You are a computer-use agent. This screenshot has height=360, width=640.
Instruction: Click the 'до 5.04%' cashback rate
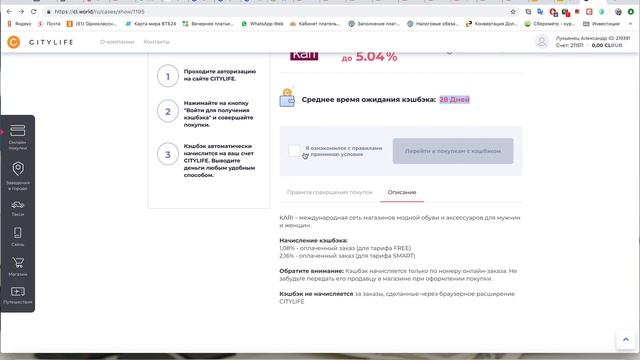pyautogui.click(x=369, y=57)
